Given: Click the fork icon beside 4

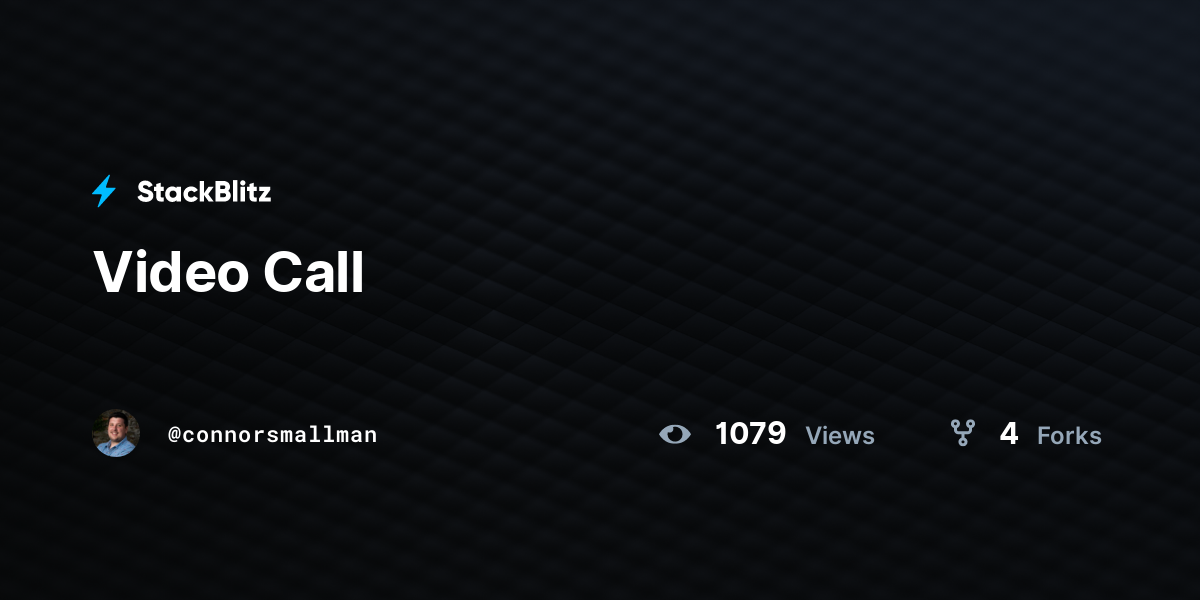Looking at the screenshot, I should pos(962,433).
